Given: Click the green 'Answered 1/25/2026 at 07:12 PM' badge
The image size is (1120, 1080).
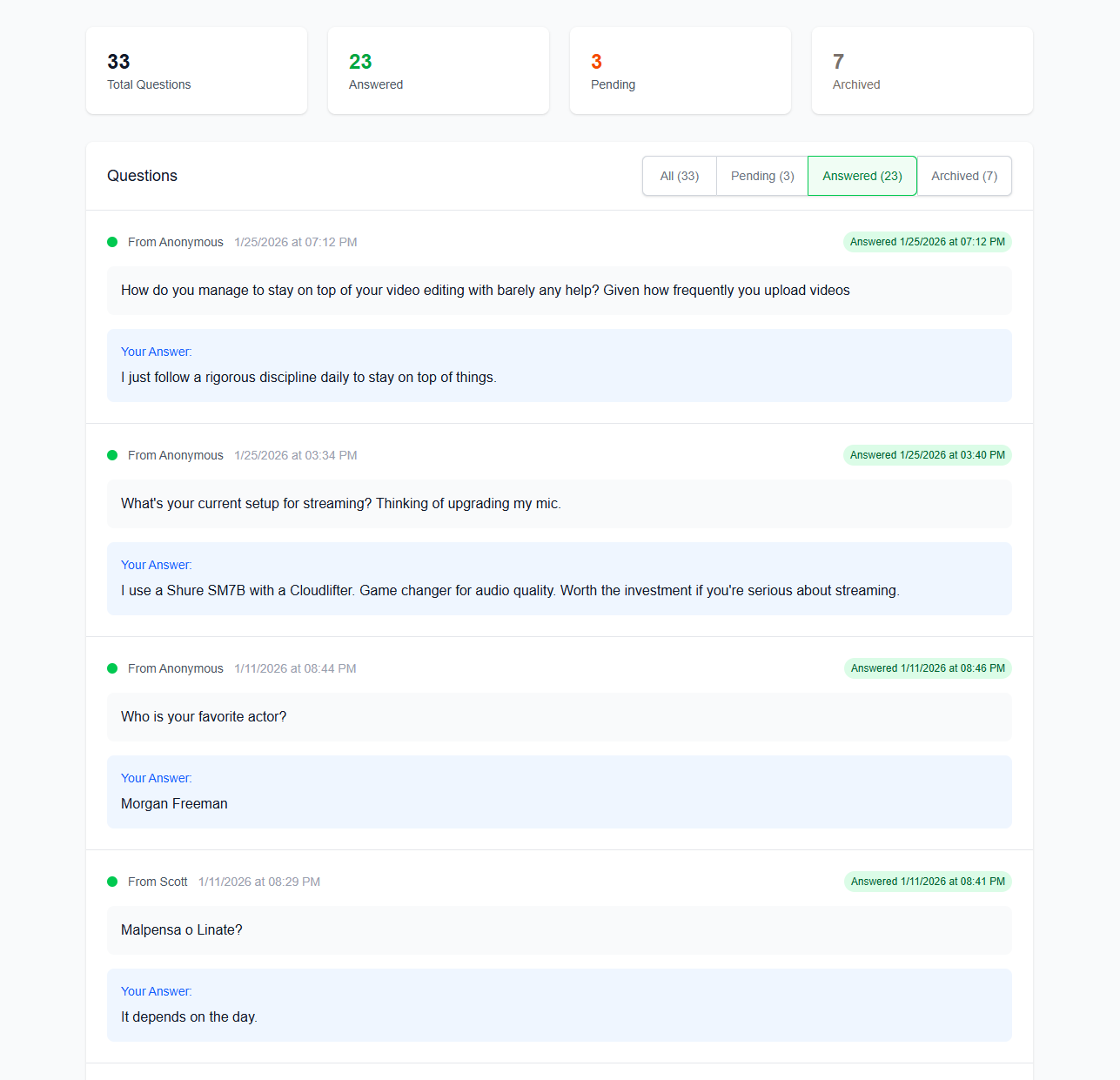Looking at the screenshot, I should [x=927, y=242].
